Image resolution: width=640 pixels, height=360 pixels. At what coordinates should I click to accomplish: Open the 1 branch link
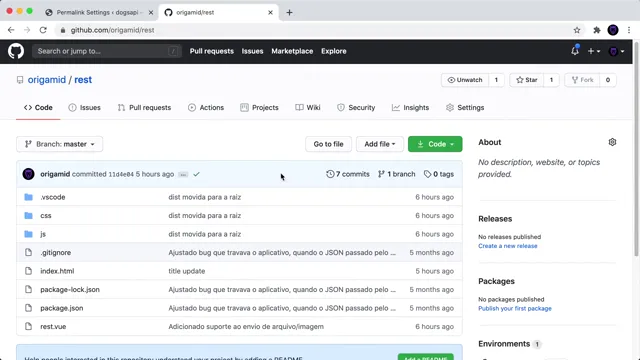pos(396,174)
